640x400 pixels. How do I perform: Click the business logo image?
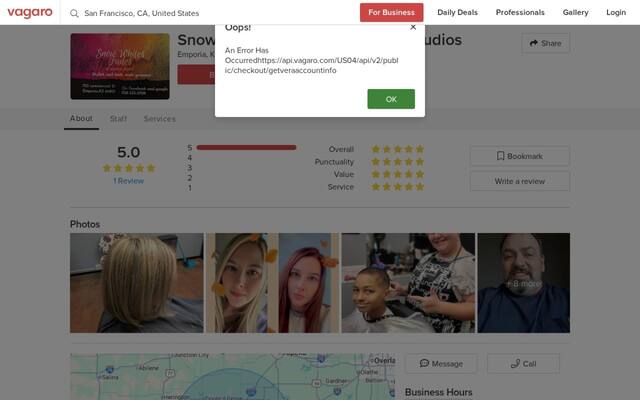point(120,66)
